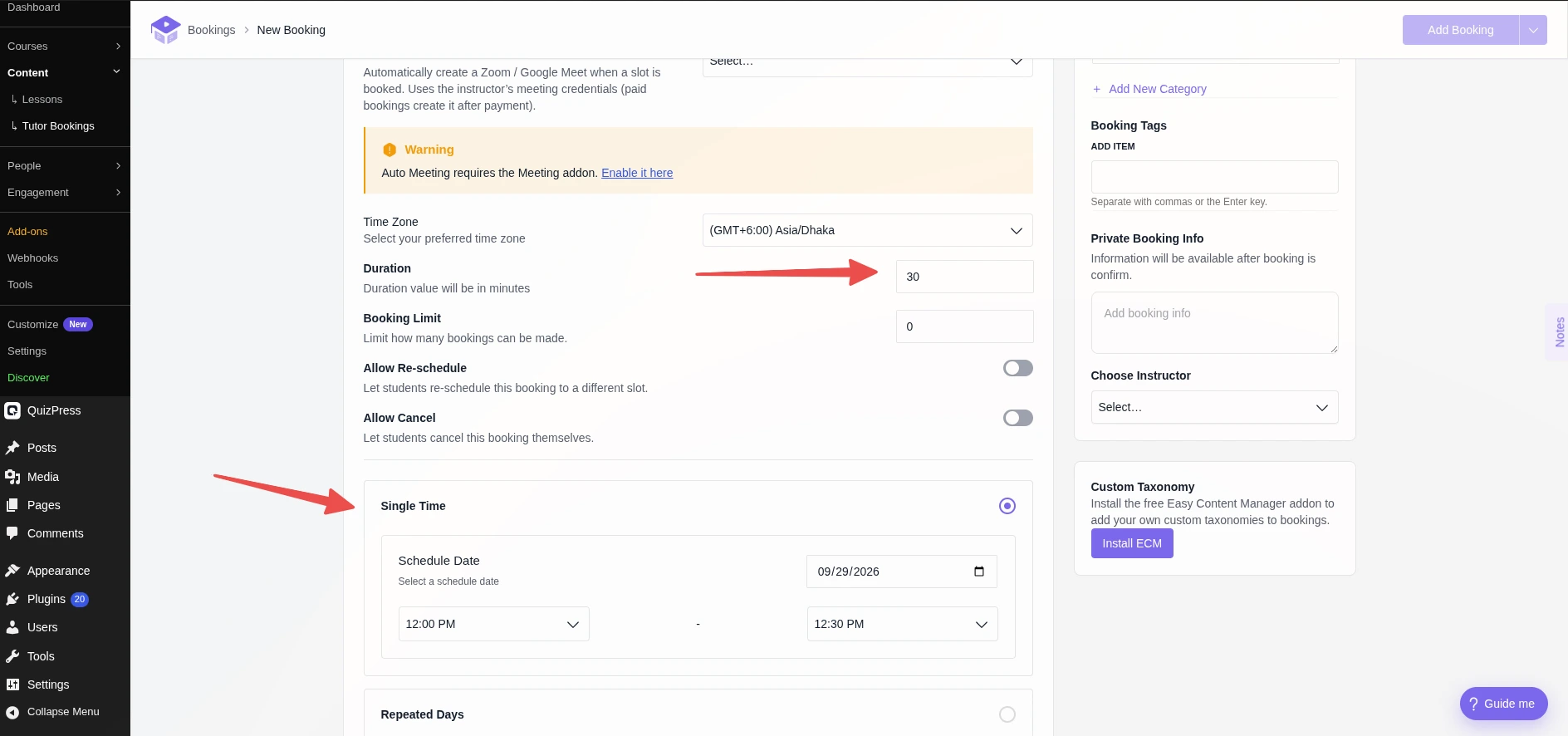This screenshot has width=1568, height=736.
Task: Click the Posts pushpin icon
Action: 12,448
